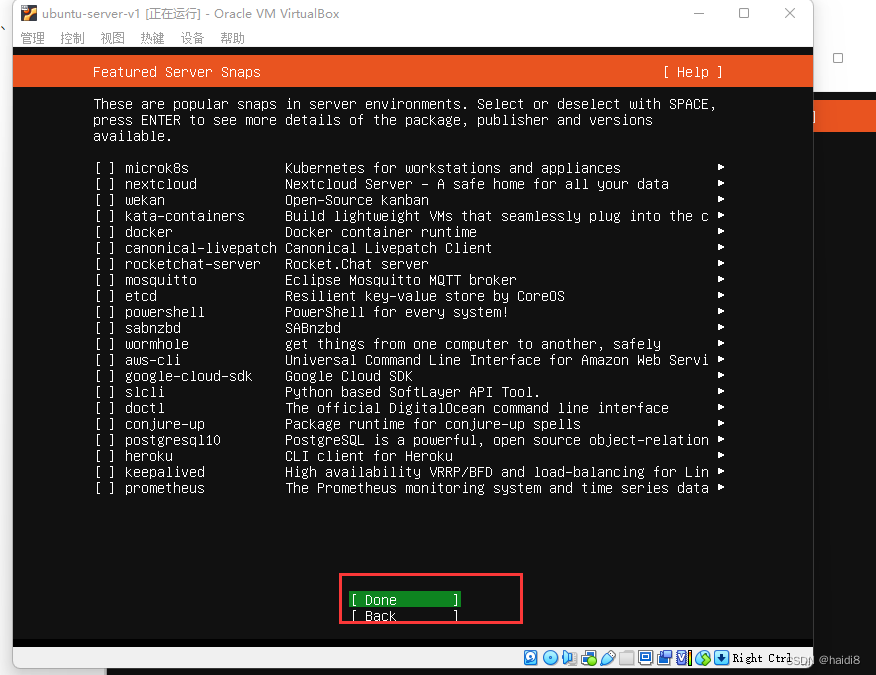Expand details arrow for wormhole row

[x=721, y=343]
